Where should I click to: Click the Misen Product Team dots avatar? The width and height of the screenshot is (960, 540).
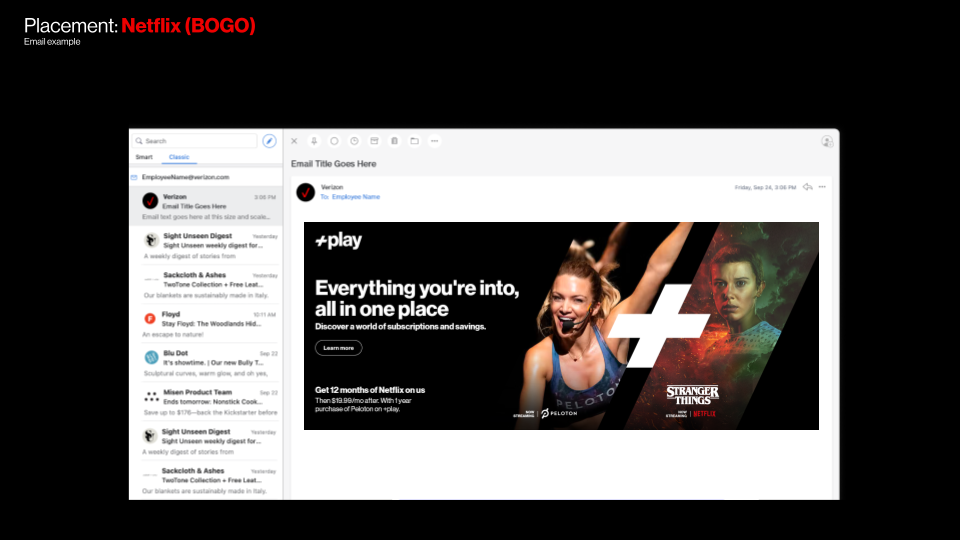[151, 397]
